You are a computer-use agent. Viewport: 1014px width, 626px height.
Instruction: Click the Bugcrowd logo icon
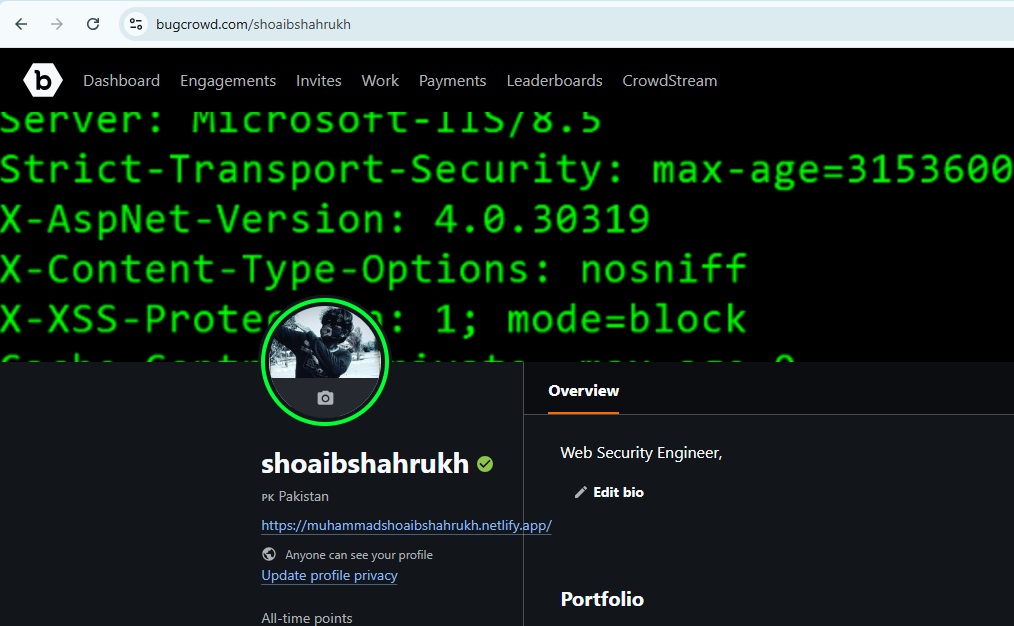(x=43, y=80)
